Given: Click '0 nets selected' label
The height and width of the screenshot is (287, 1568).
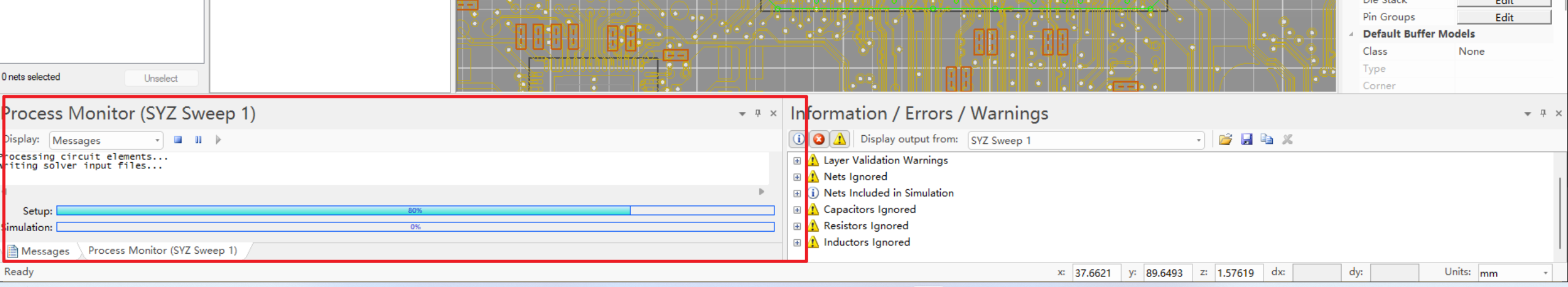Looking at the screenshot, I should click(31, 77).
